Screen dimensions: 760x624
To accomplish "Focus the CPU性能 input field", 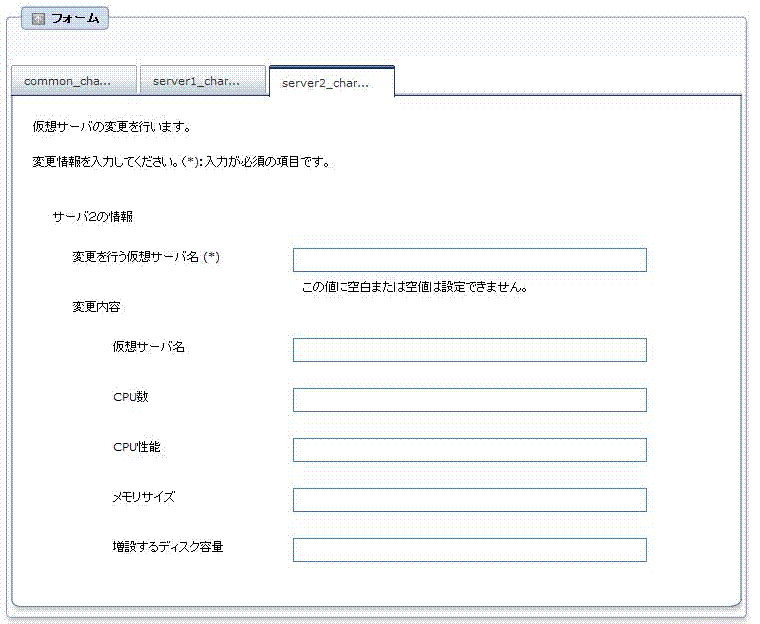I will 470,450.
